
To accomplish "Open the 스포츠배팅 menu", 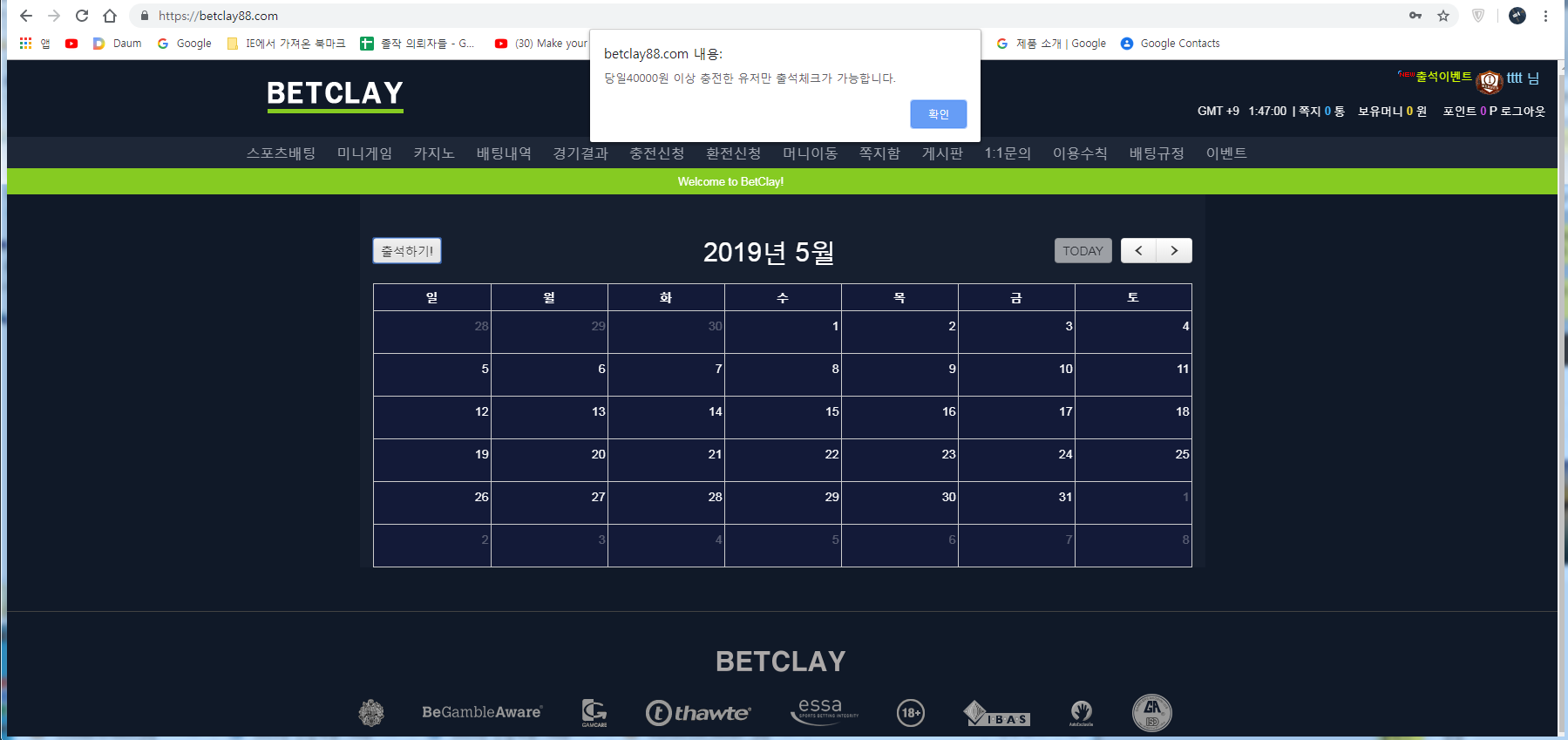I will tap(281, 153).
